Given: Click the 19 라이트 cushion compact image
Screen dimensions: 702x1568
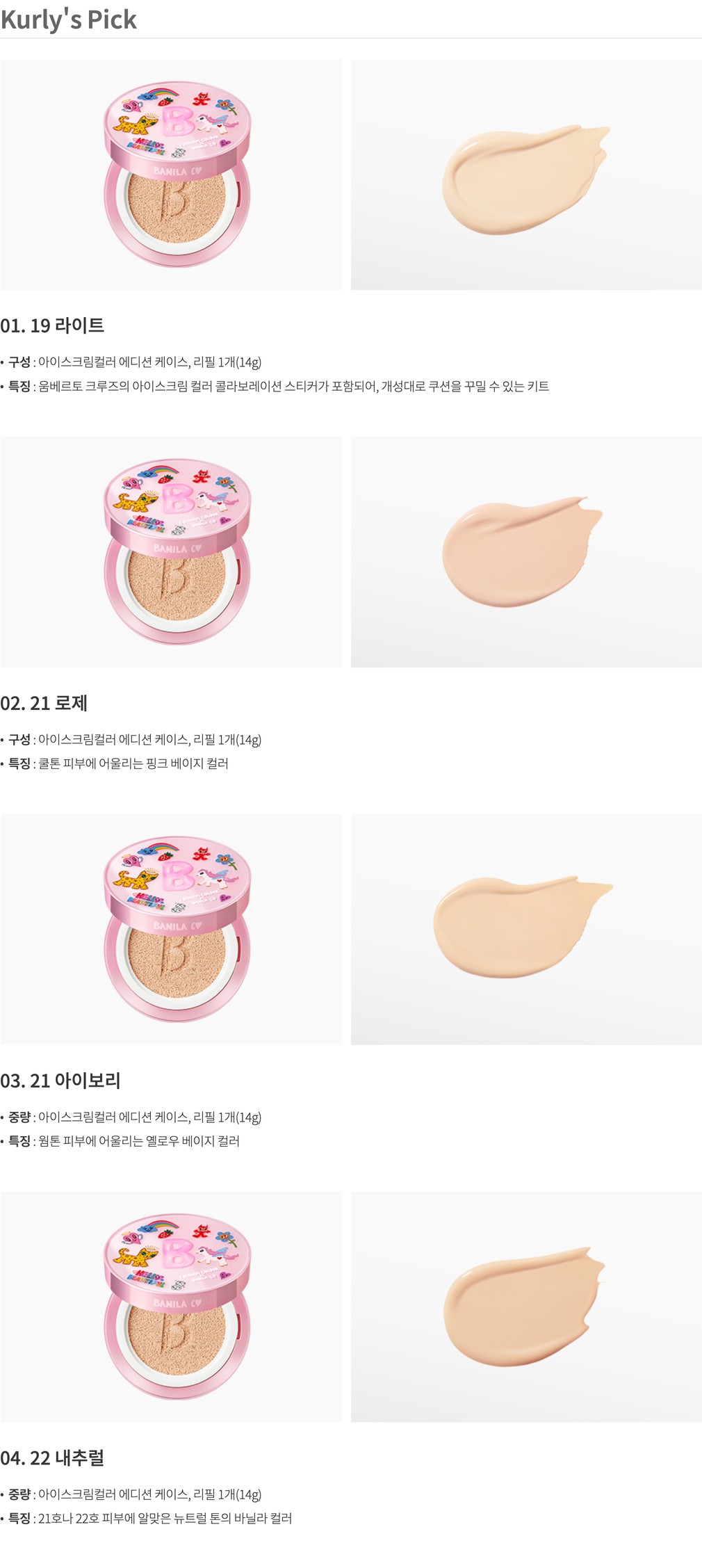Looking at the screenshot, I should [171, 175].
